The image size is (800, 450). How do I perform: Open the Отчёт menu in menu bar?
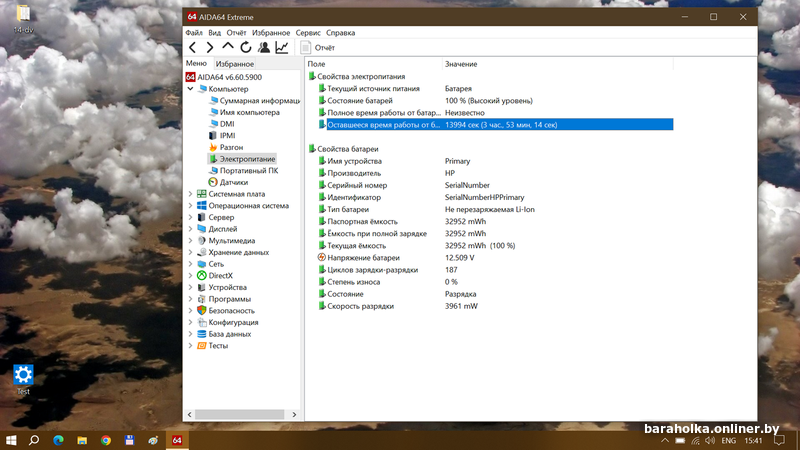tap(236, 33)
